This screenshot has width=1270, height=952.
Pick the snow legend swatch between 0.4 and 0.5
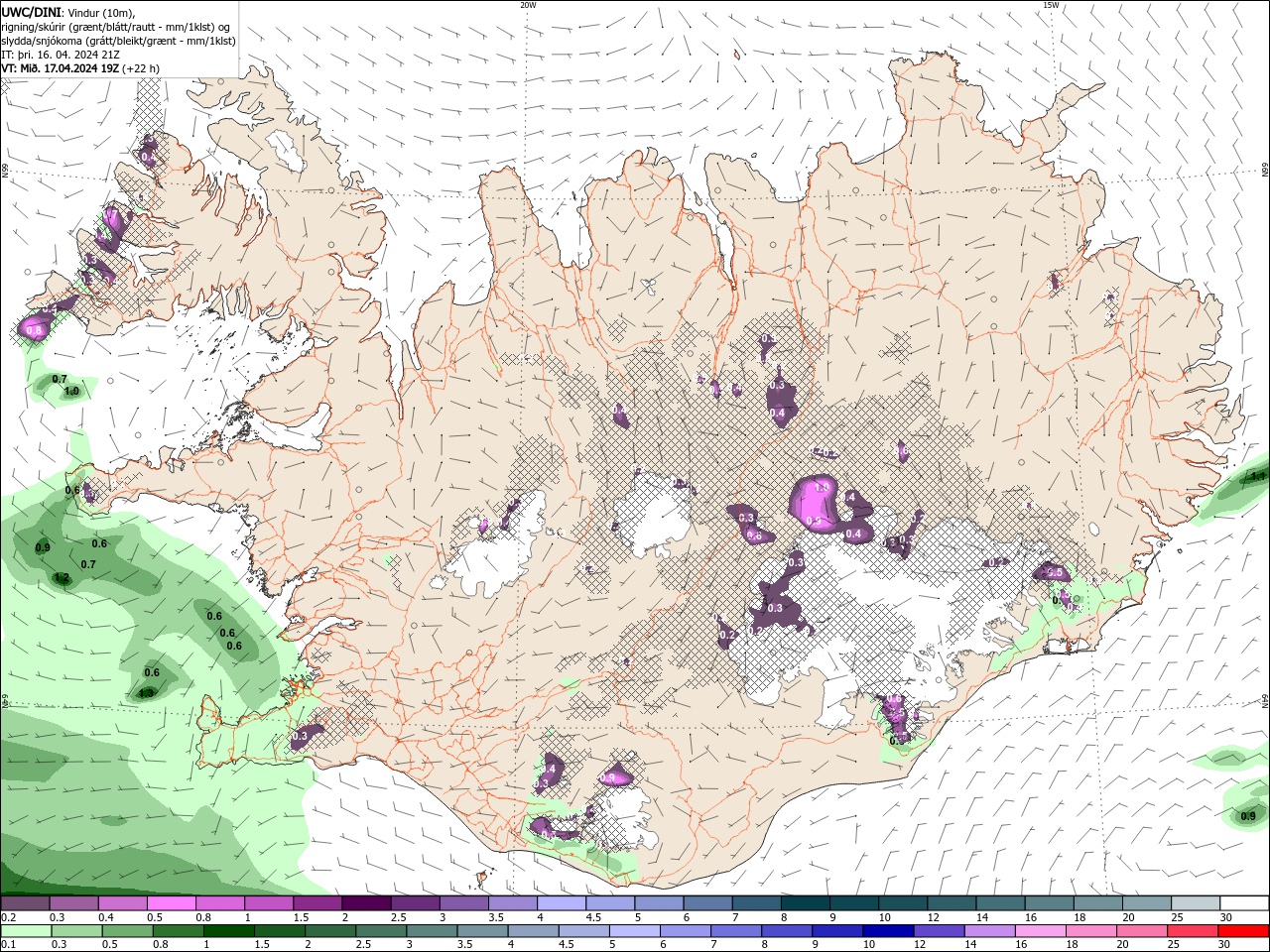click(x=122, y=903)
